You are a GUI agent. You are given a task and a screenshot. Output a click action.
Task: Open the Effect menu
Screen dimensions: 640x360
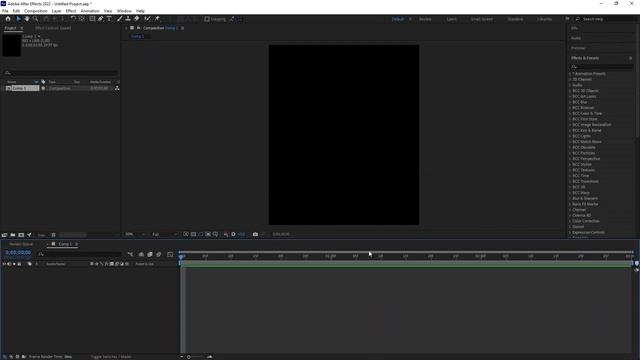point(71,11)
